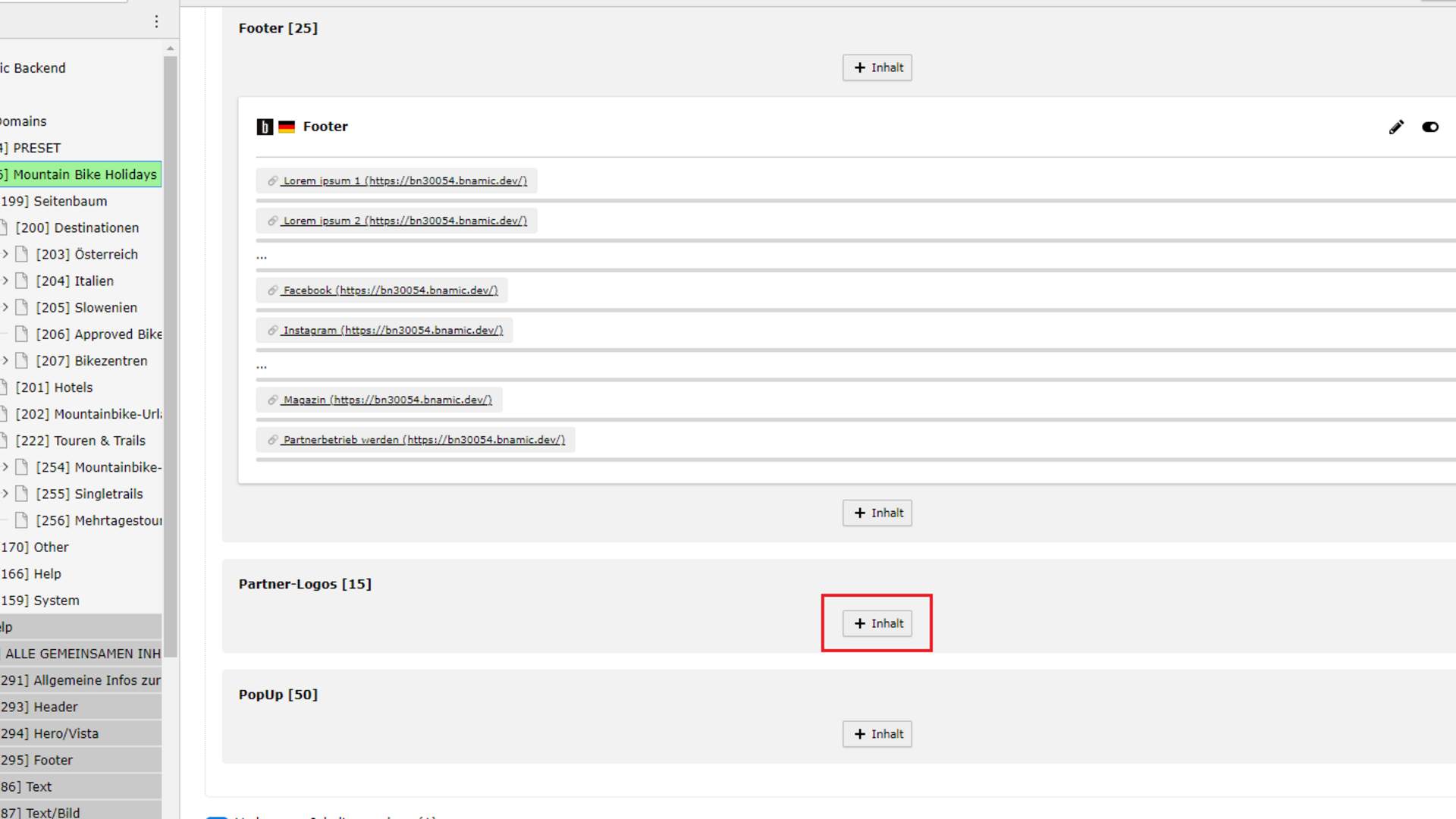Expand the Italien page tree node
1456x819 pixels.
(5, 281)
